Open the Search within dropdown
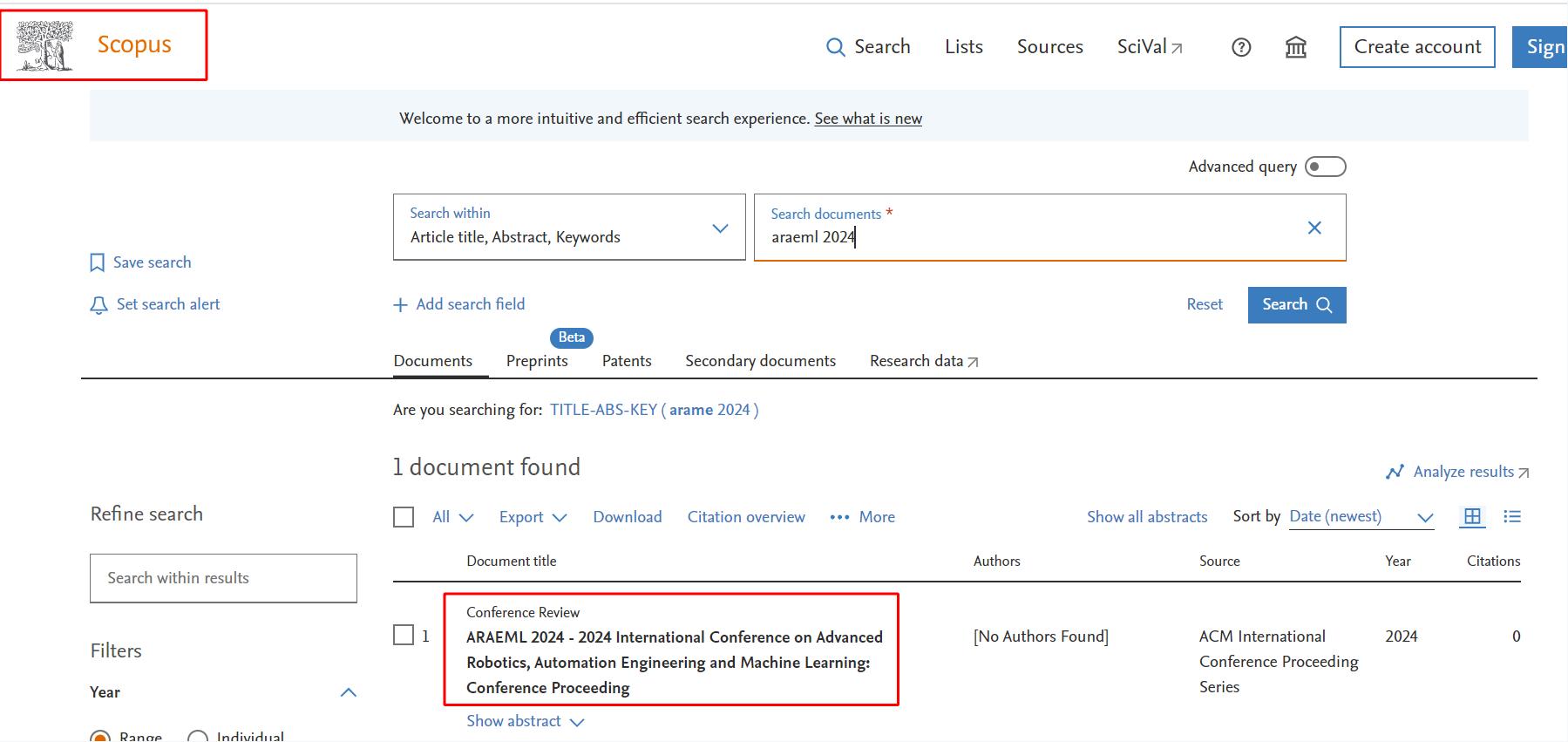 tap(569, 227)
